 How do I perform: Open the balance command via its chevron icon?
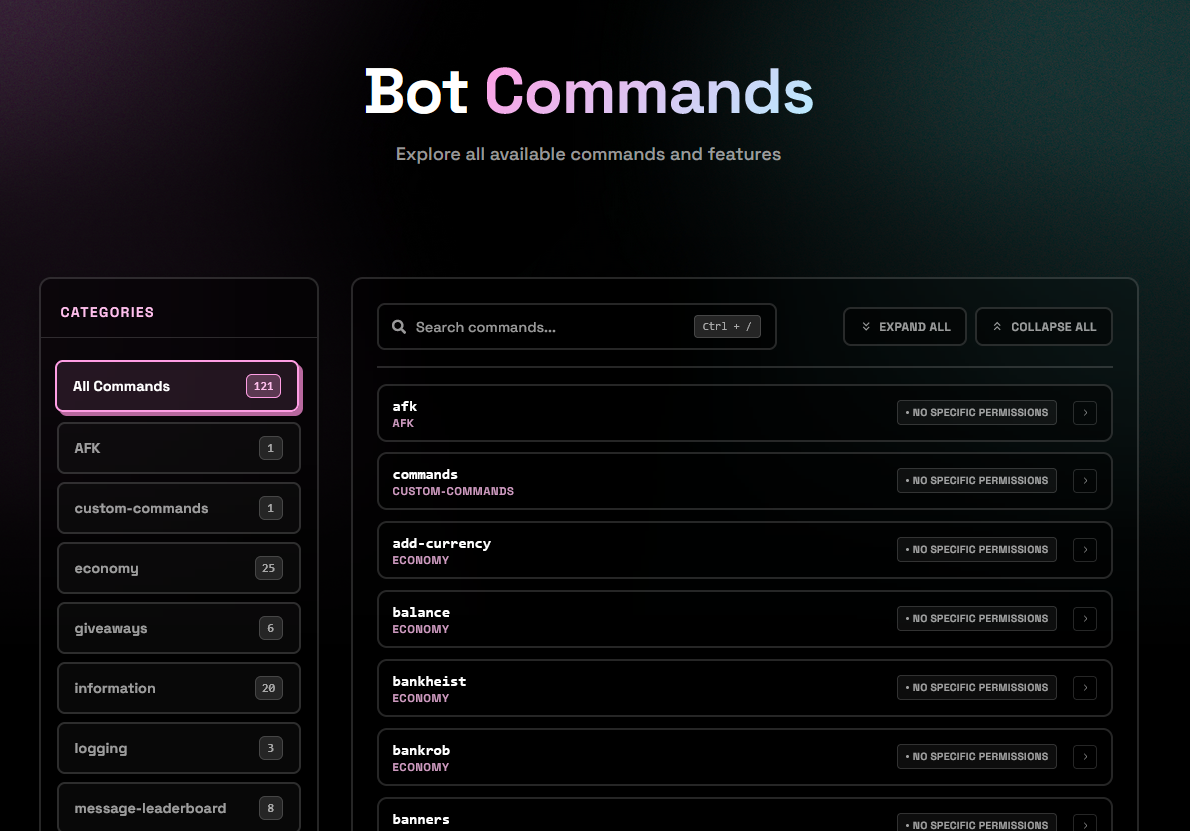point(1084,618)
